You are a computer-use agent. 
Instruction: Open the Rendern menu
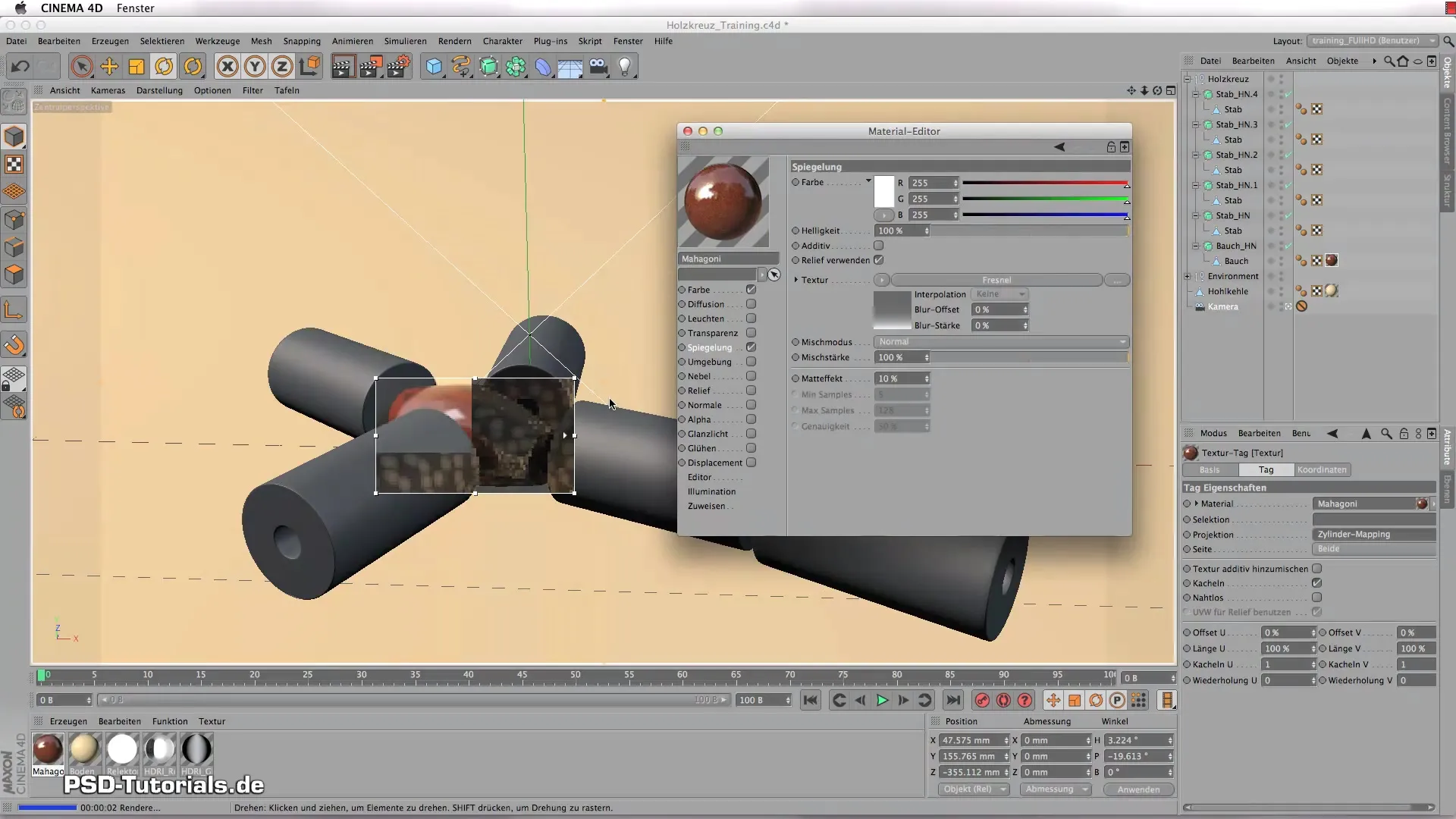[x=454, y=41]
